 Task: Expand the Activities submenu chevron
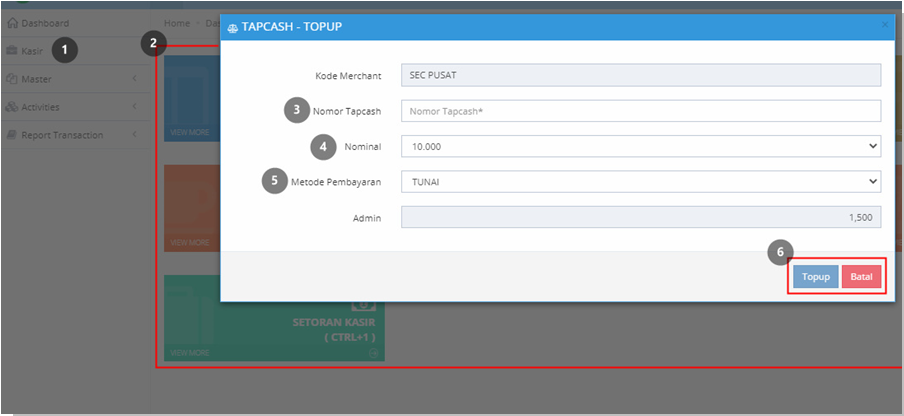(134, 107)
